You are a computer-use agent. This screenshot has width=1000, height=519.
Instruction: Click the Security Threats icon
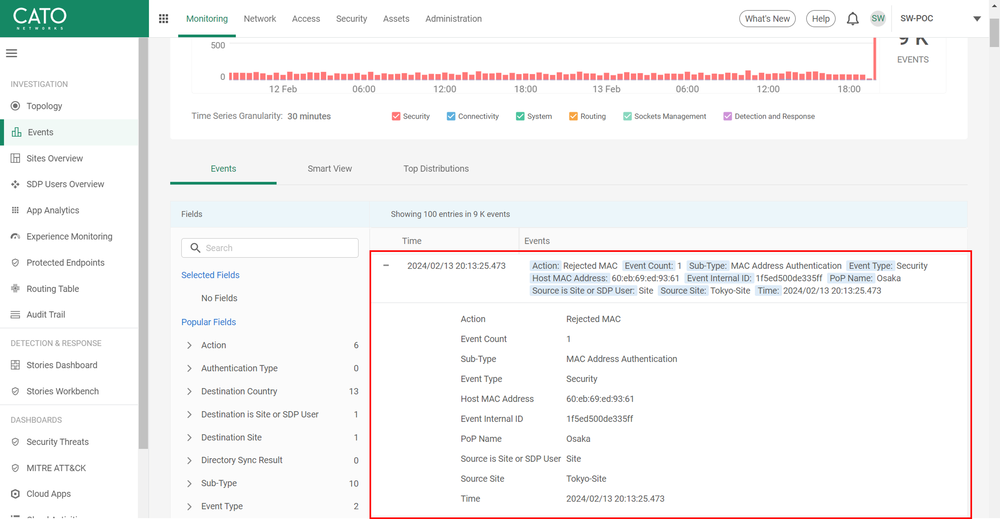tap(15, 442)
